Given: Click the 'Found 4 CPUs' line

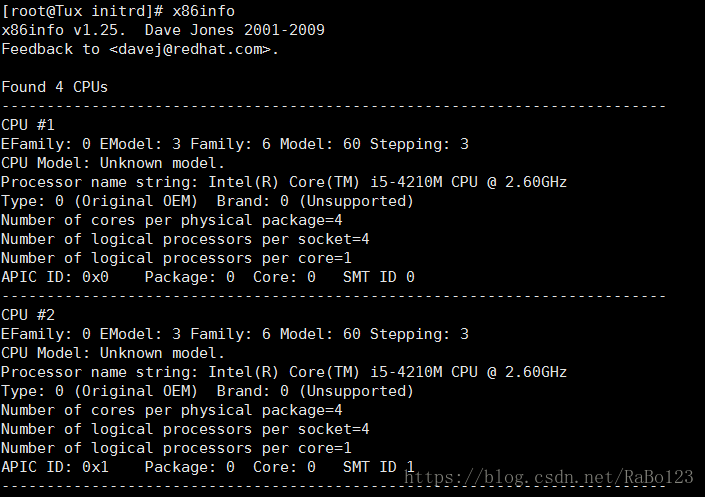Looking at the screenshot, I should [x=54, y=87].
